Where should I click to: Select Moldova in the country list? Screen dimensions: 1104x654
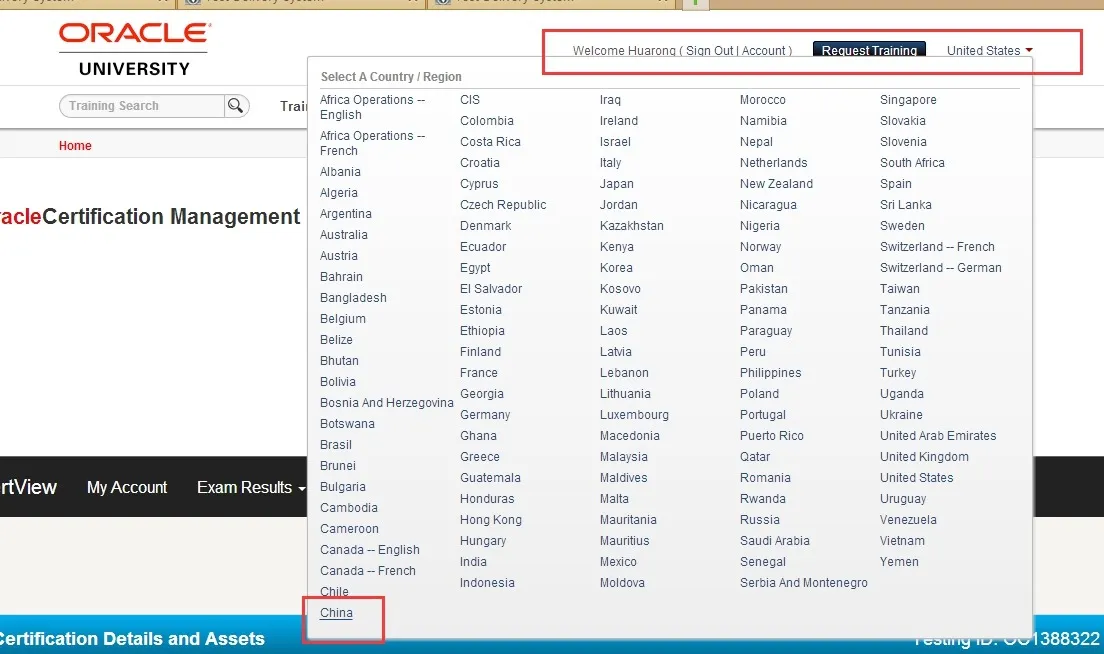[x=622, y=583]
